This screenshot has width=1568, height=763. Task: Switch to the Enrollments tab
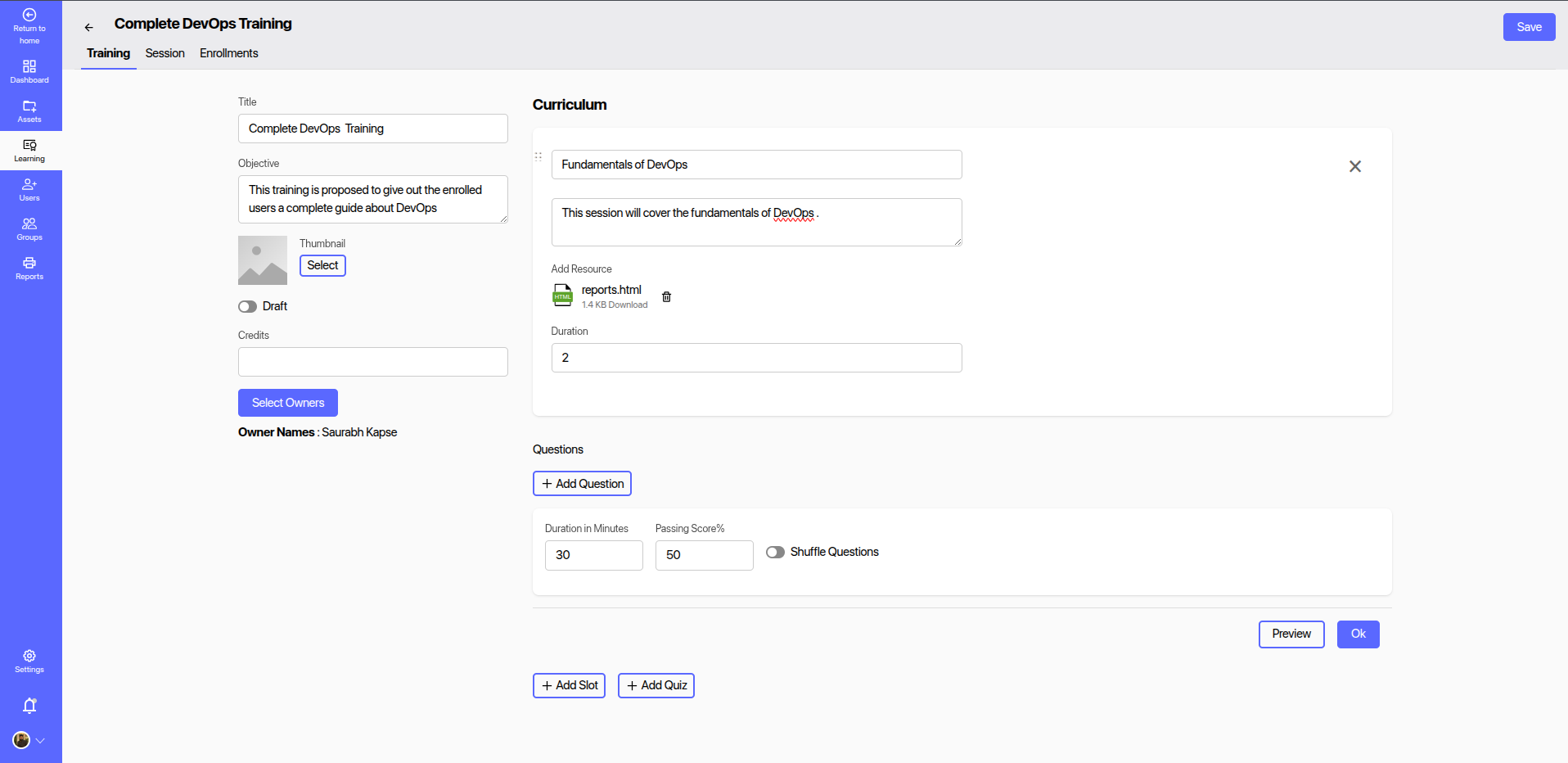point(228,53)
